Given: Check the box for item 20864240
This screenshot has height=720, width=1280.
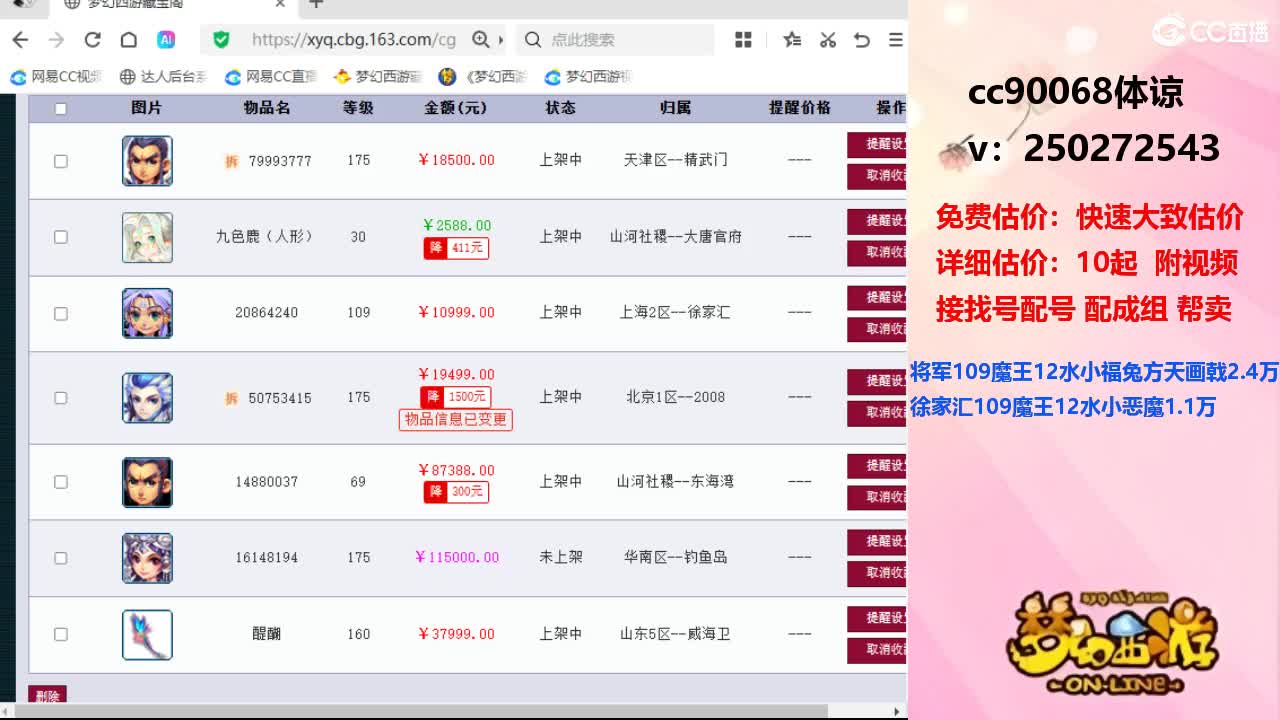Looking at the screenshot, I should (x=60, y=313).
